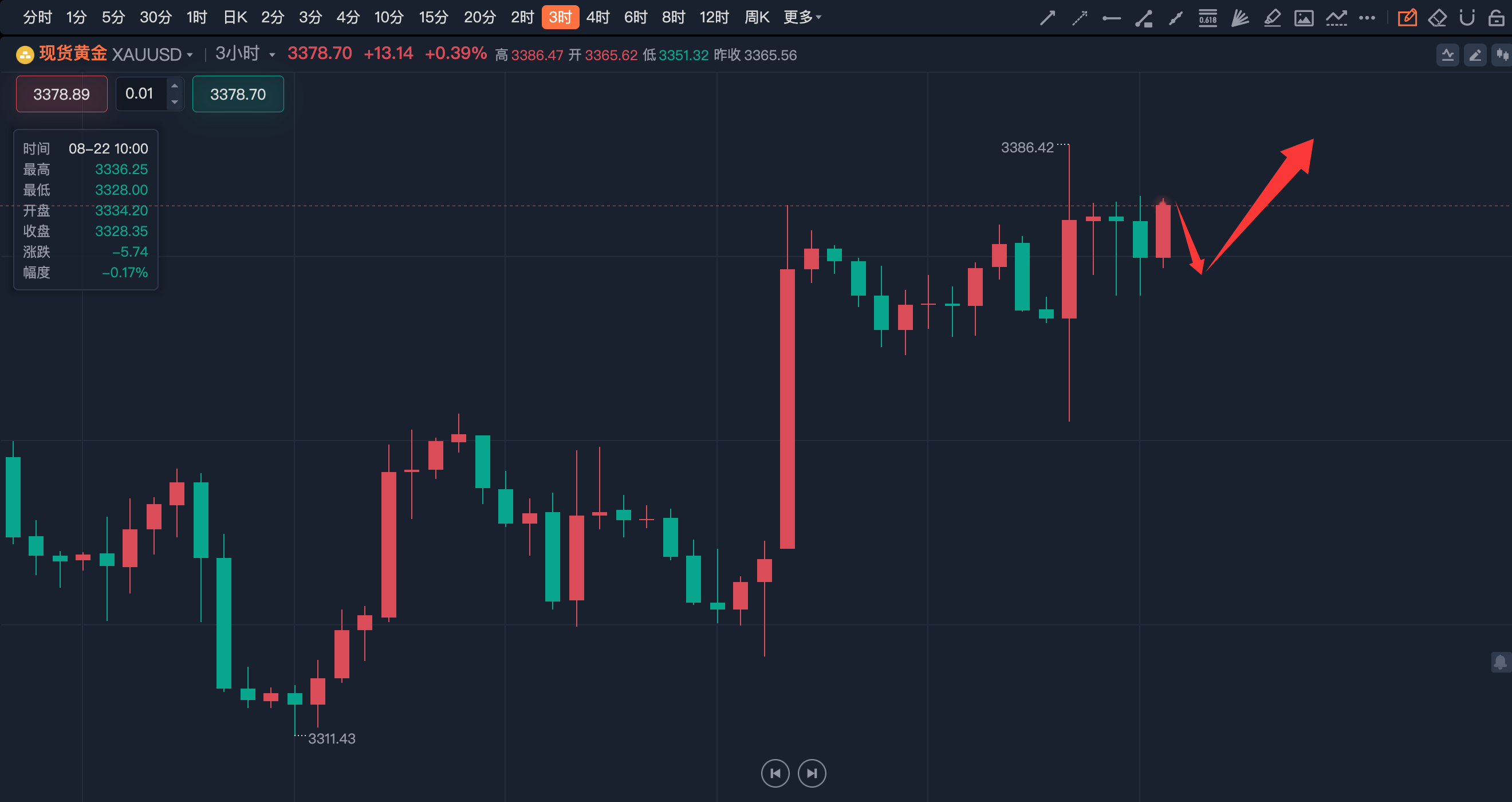The width and height of the screenshot is (1512, 802).
Task: Choose the 4时 timeframe
Action: pos(597,18)
